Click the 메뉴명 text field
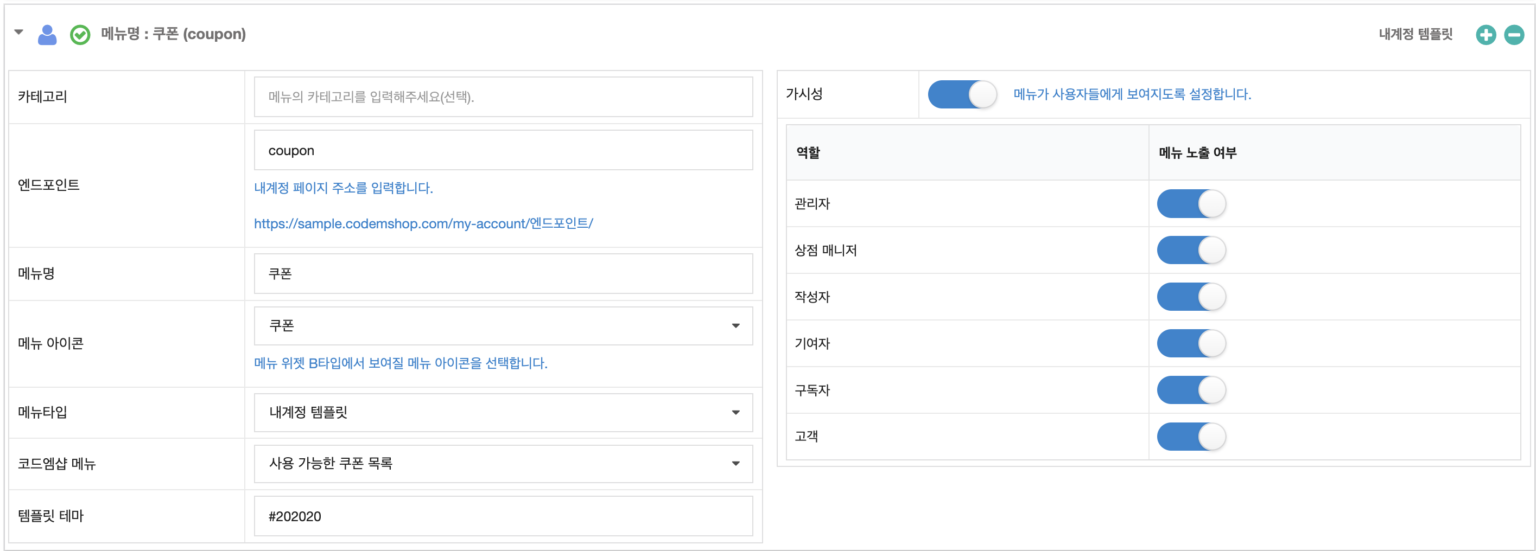The image size is (1536, 551). (503, 274)
